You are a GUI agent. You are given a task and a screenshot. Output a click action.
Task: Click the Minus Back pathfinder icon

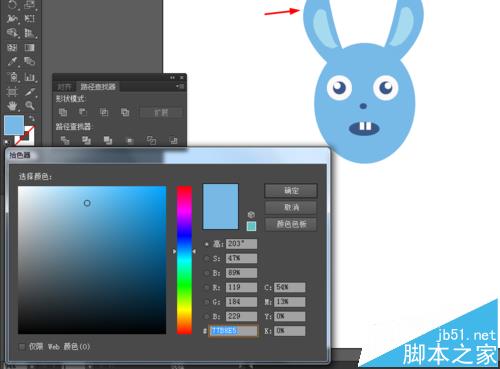click(x=173, y=140)
